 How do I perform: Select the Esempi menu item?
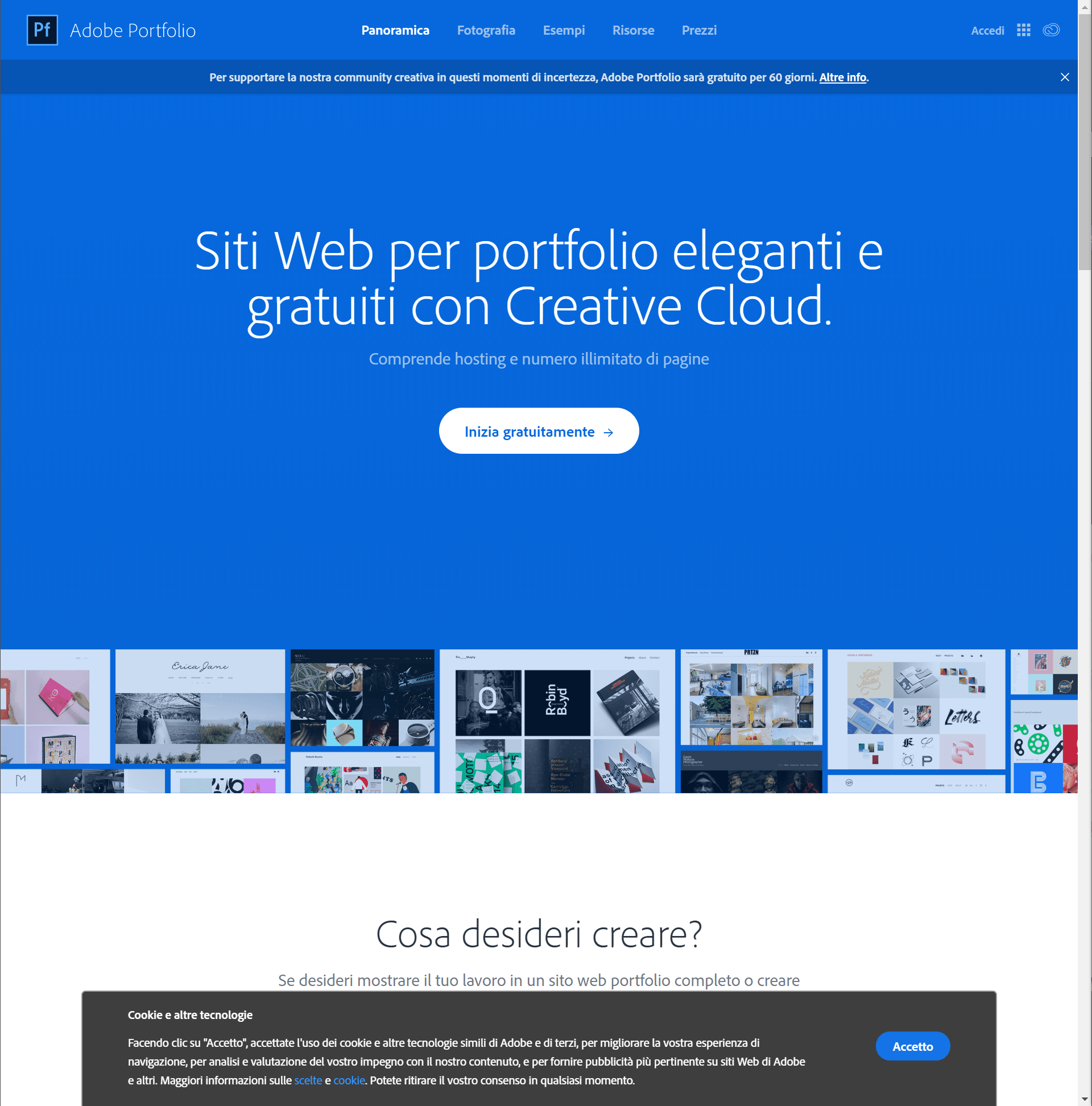[x=564, y=30]
